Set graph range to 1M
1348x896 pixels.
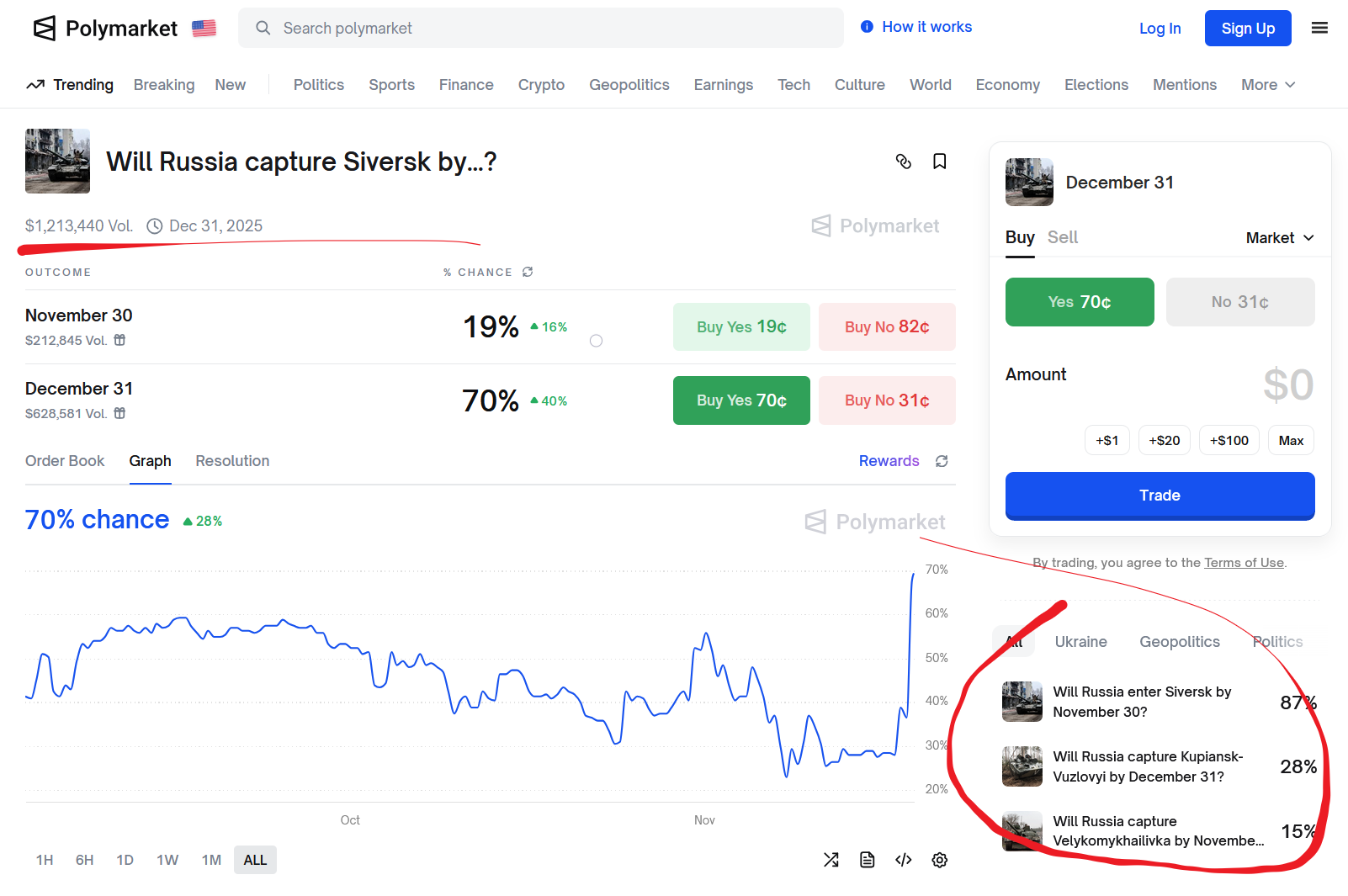point(211,860)
